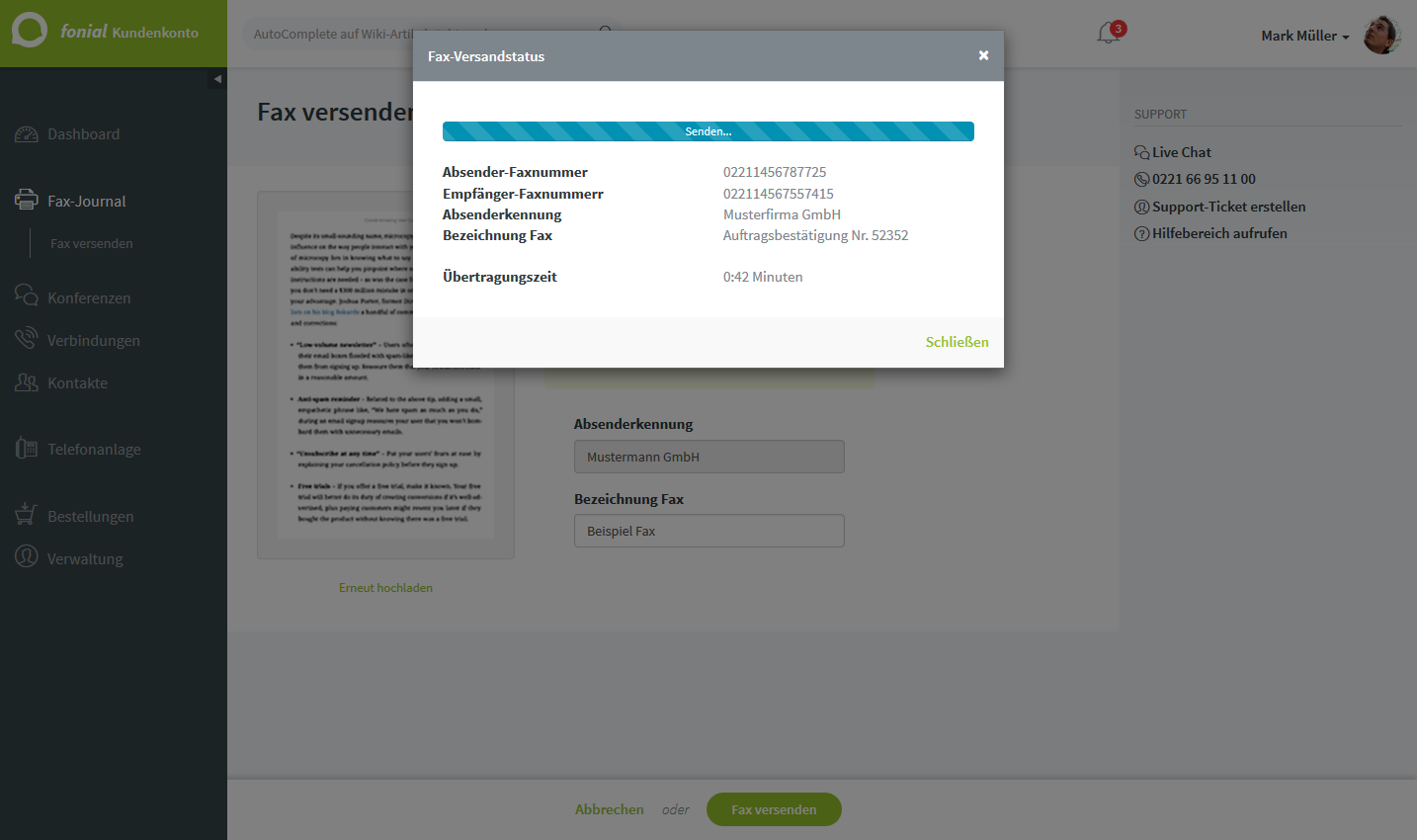Click the Bestellungen shopping cart icon

point(27,515)
